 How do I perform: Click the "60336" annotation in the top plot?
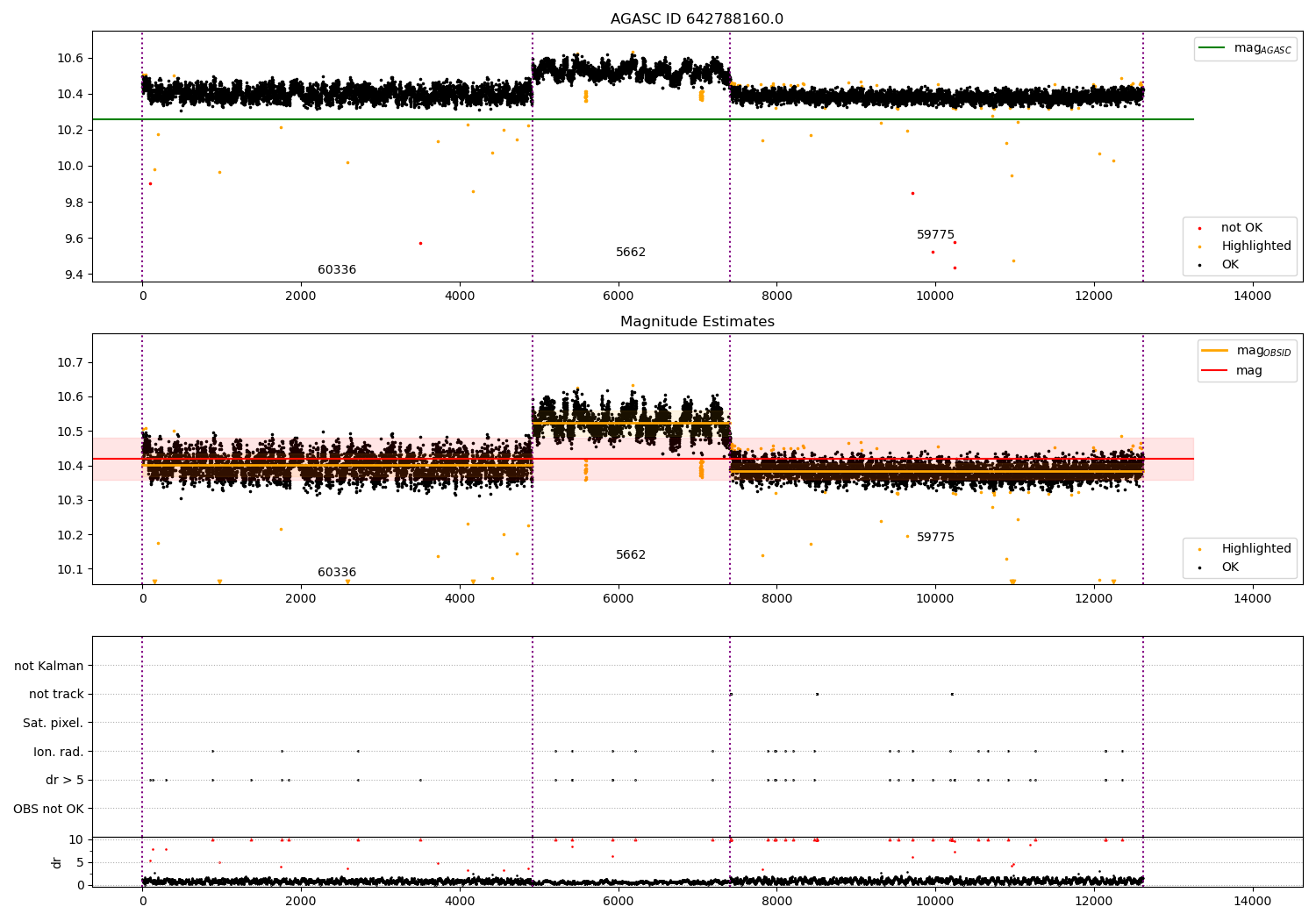[x=337, y=270]
